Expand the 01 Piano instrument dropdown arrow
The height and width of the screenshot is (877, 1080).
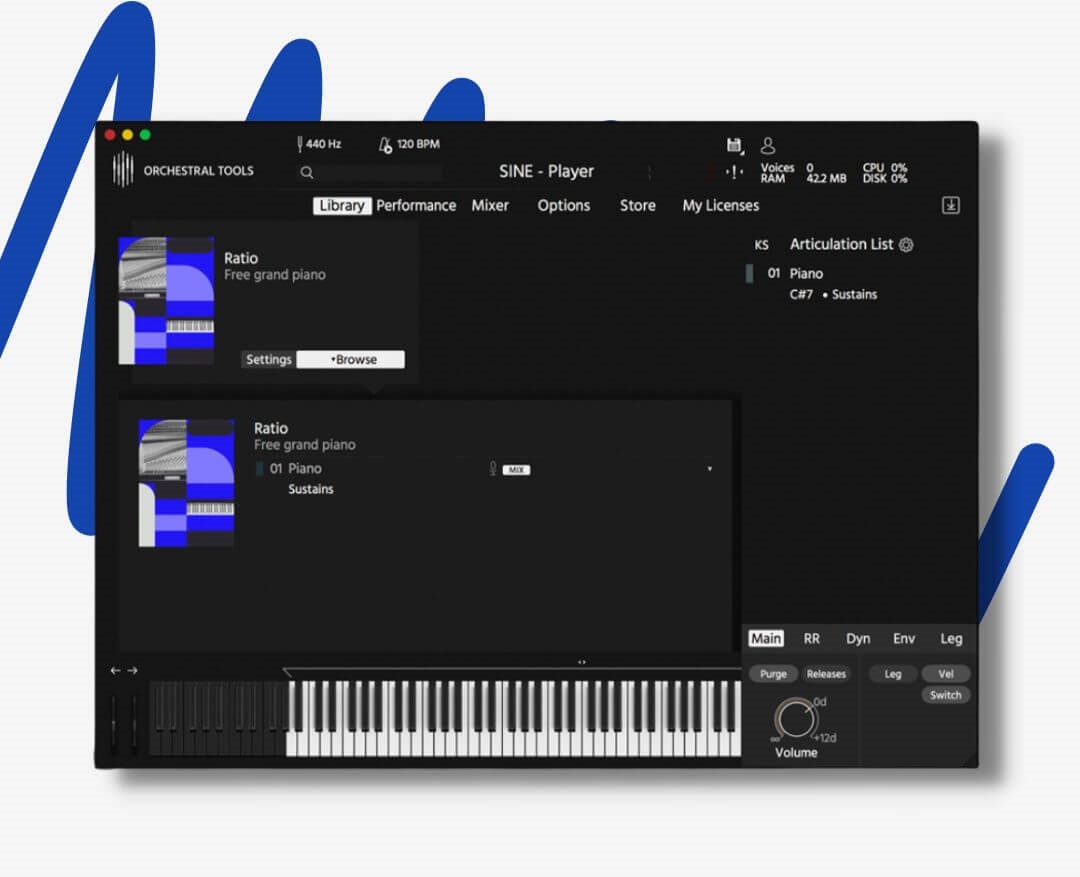pos(710,469)
